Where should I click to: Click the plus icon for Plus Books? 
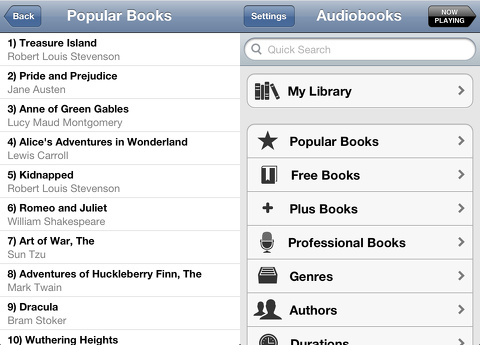[x=268, y=208]
